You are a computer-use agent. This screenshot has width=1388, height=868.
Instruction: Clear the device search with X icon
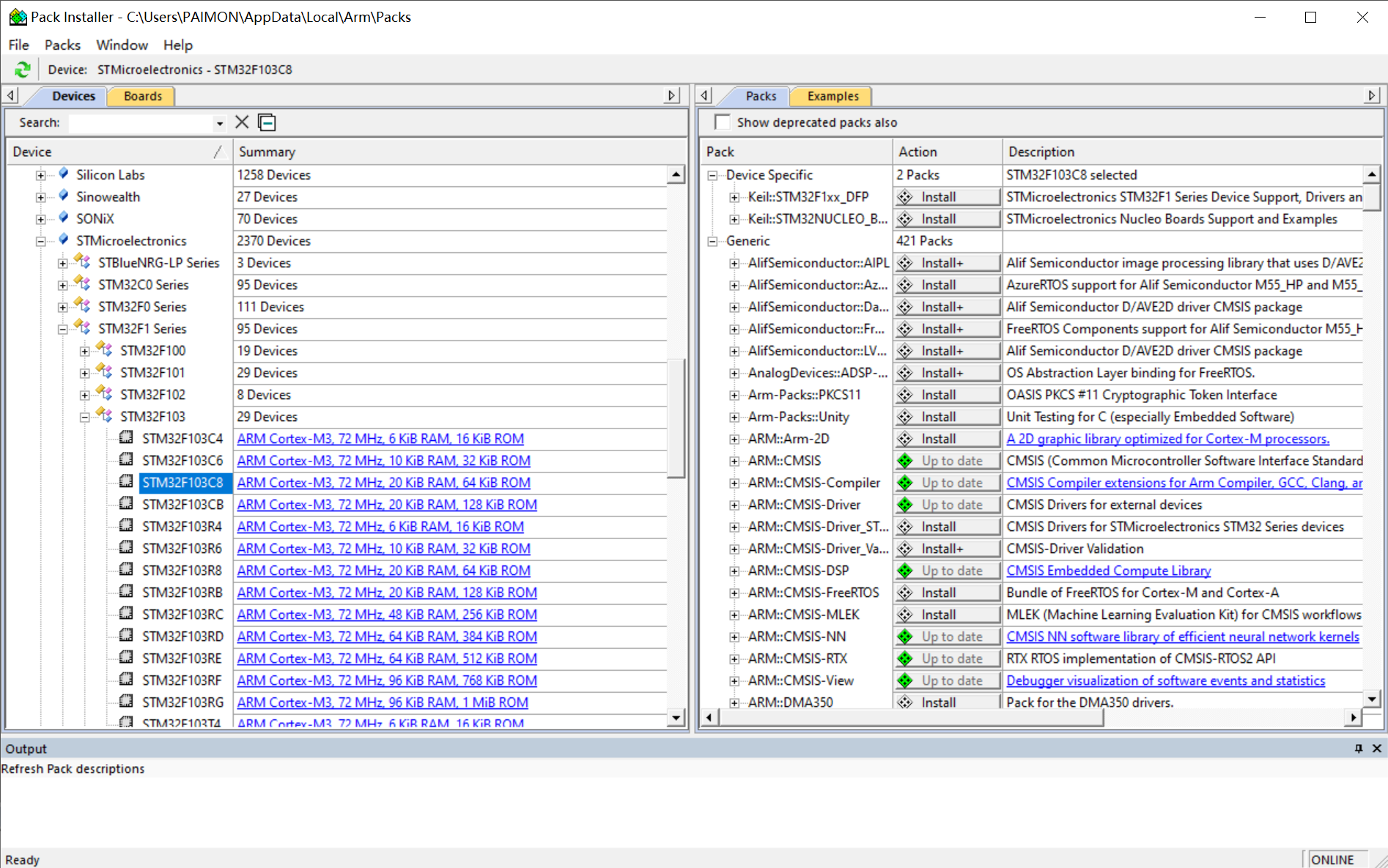coord(242,122)
